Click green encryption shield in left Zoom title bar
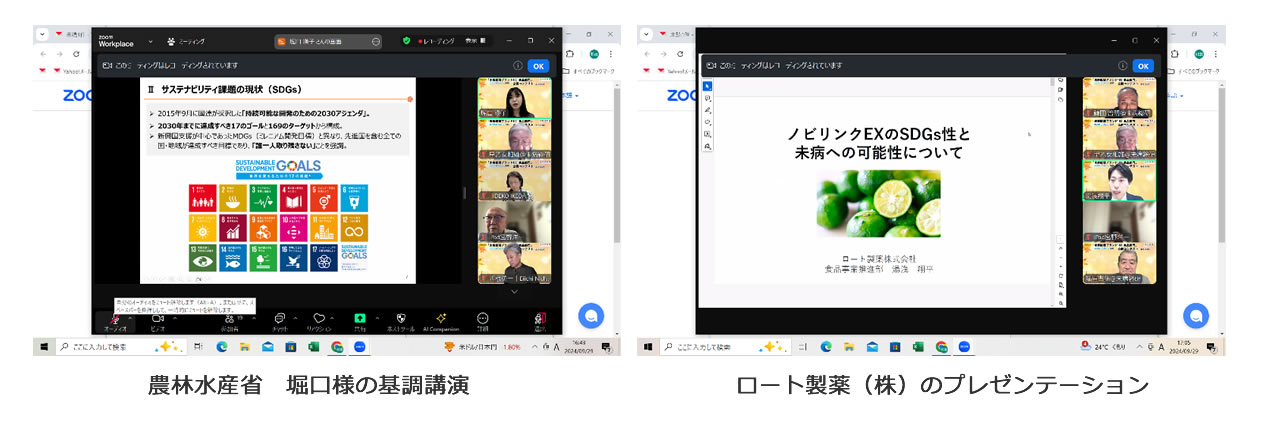Screen dimensions: 1270x429 [x=406, y=41]
